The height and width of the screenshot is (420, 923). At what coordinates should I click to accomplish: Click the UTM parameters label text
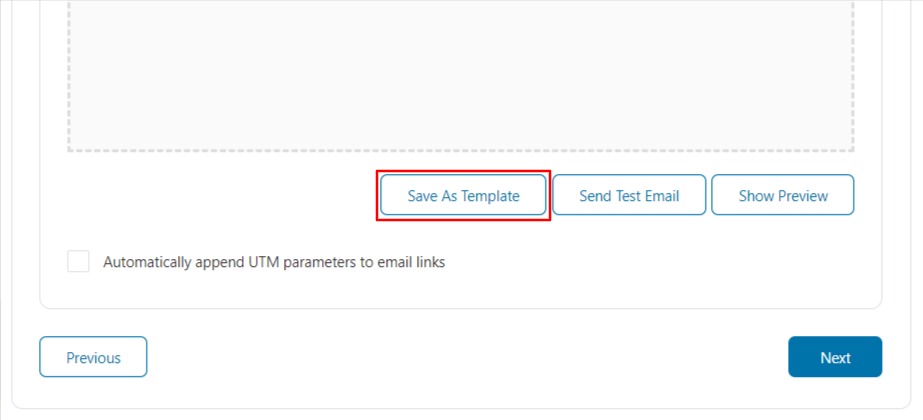(x=274, y=262)
